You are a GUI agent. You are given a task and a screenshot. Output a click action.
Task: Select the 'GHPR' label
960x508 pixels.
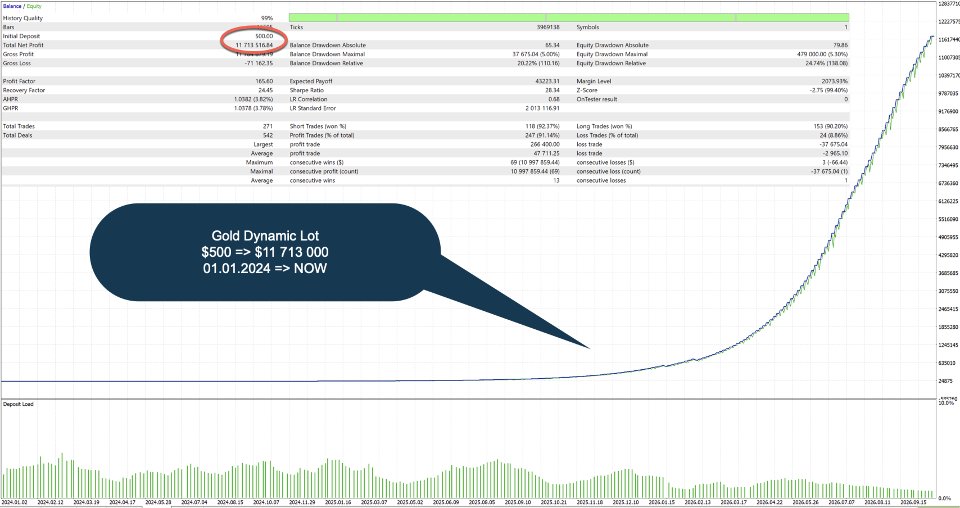(x=10, y=108)
